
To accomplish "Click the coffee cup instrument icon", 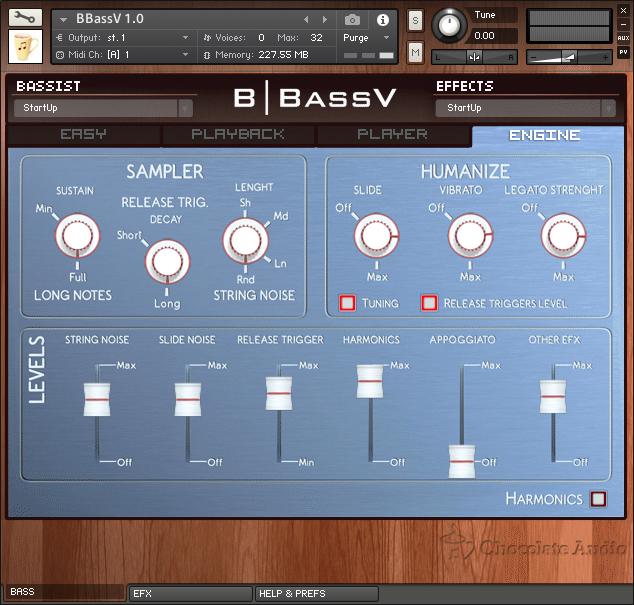I will (x=25, y=47).
